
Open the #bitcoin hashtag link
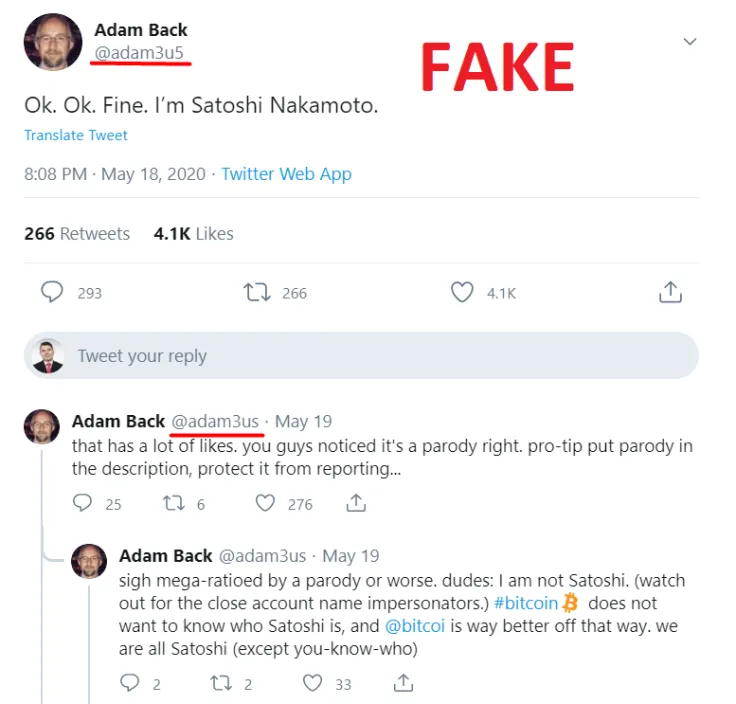pyautogui.click(x=531, y=603)
